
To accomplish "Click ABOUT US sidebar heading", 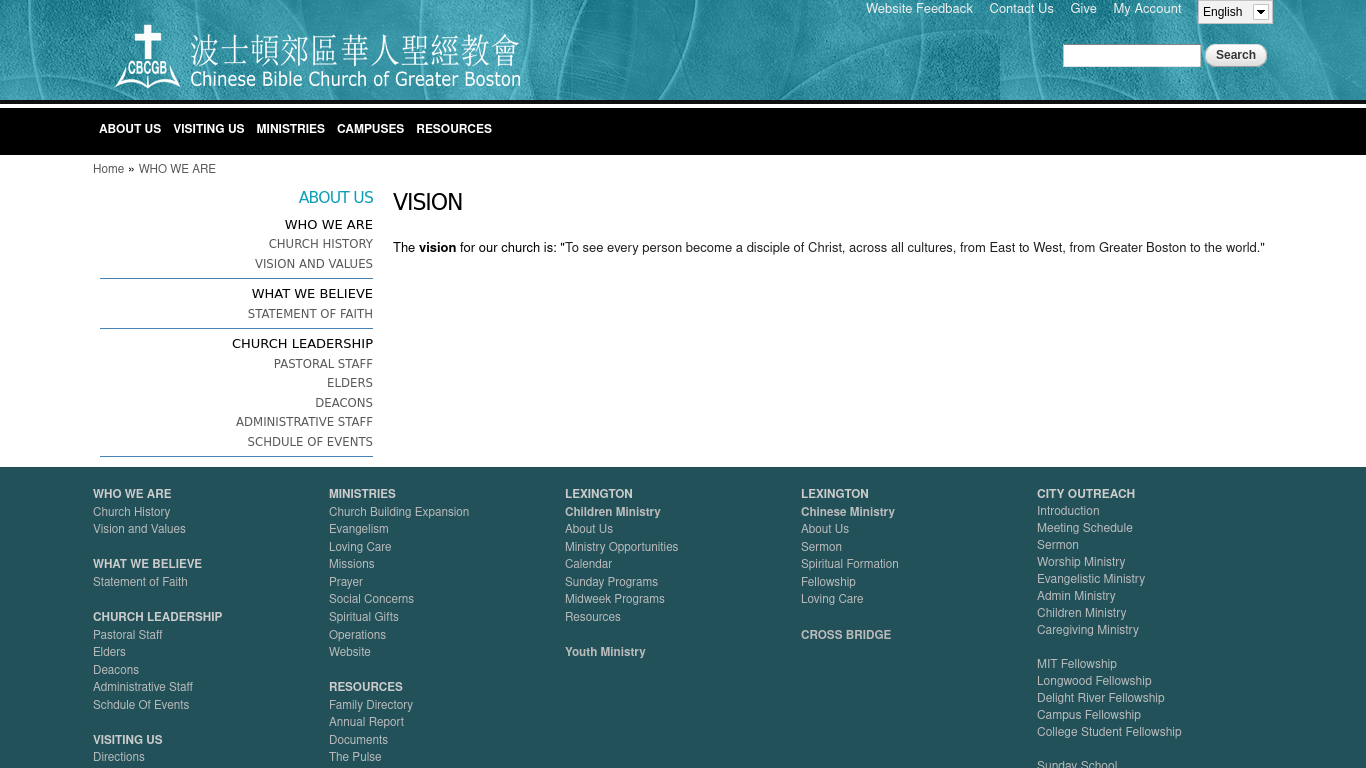I will click(x=336, y=198).
